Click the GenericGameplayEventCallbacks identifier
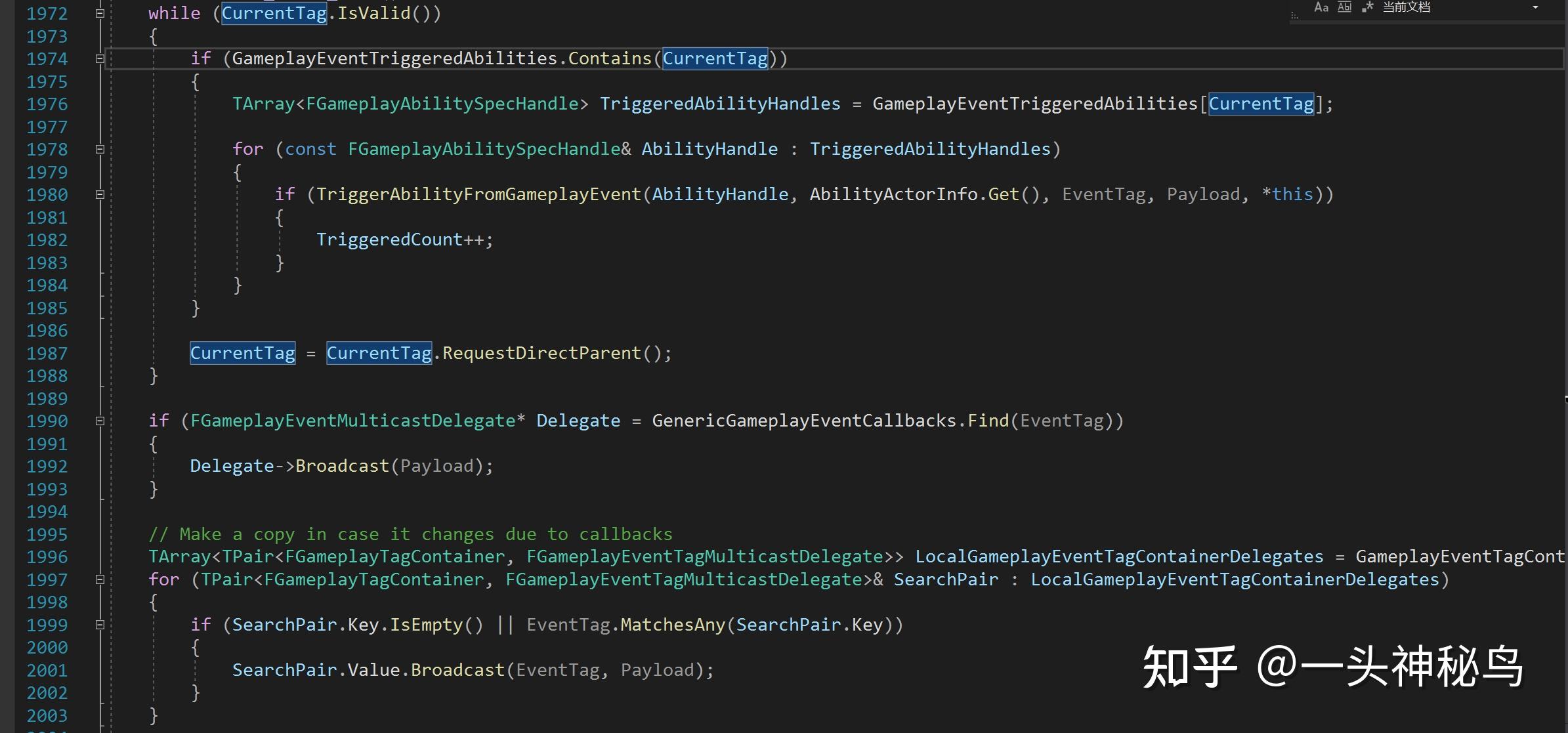 (x=803, y=421)
